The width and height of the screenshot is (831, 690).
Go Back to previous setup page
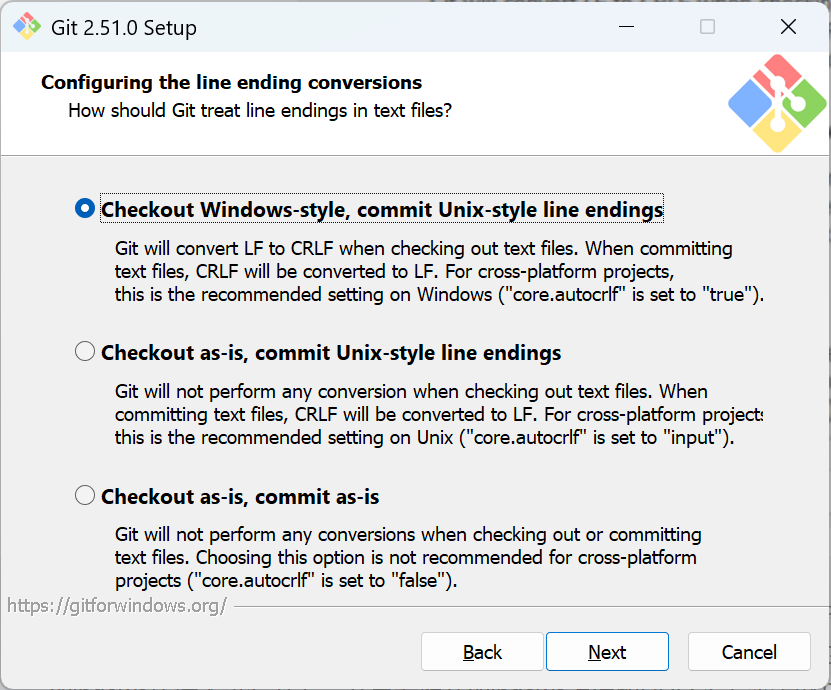(x=482, y=651)
